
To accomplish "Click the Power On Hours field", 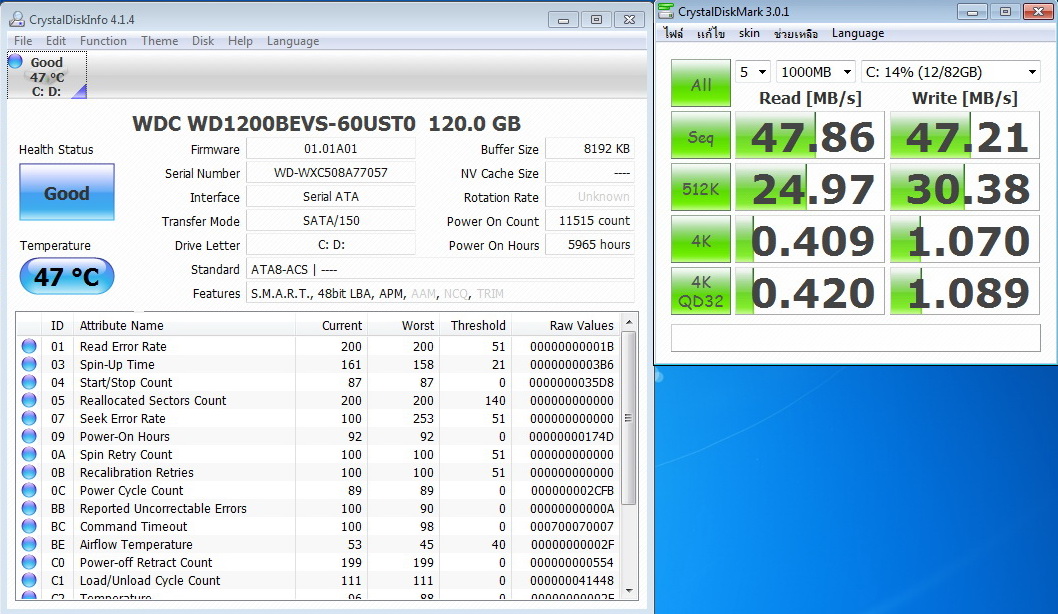I will pos(590,245).
